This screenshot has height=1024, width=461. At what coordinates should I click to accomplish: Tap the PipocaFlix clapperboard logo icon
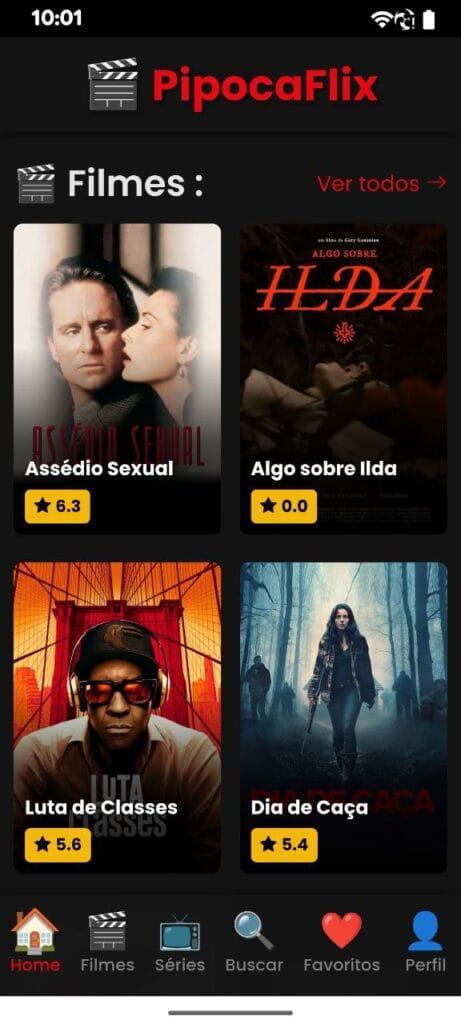coord(113,84)
